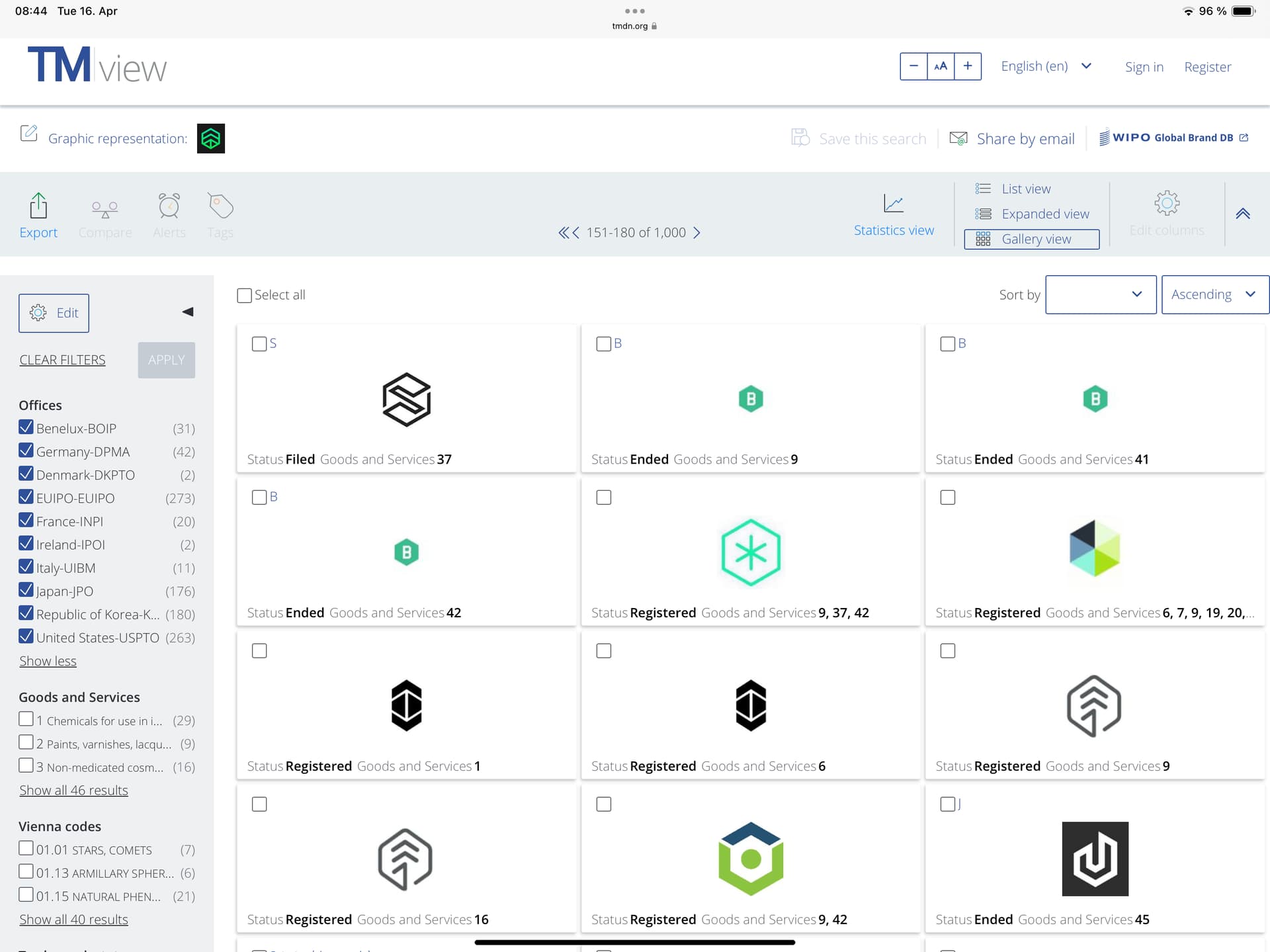The width and height of the screenshot is (1270, 952).
Task: Open the Sort by dropdown
Action: tap(1101, 294)
